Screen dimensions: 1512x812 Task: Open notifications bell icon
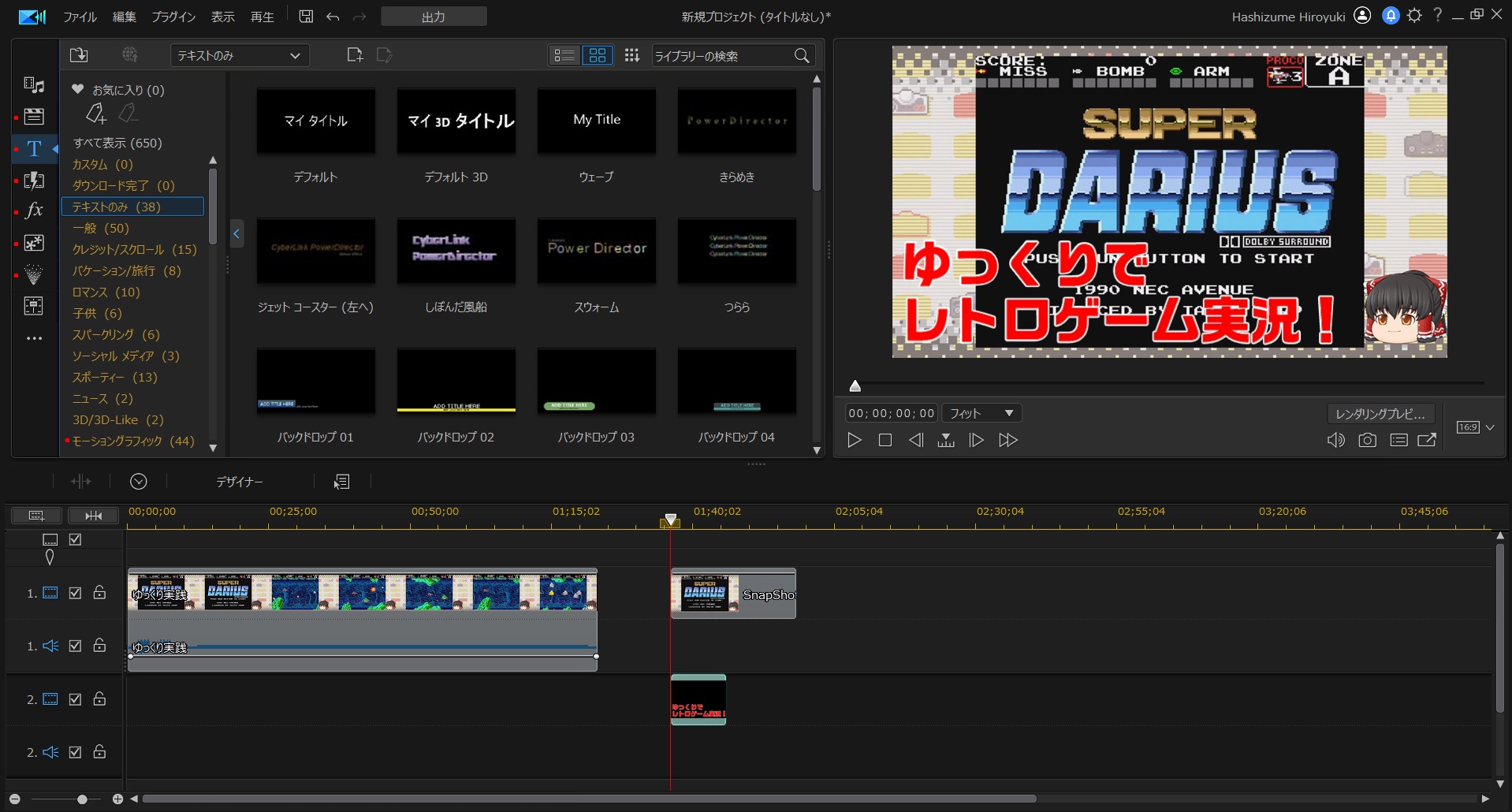[x=1391, y=16]
